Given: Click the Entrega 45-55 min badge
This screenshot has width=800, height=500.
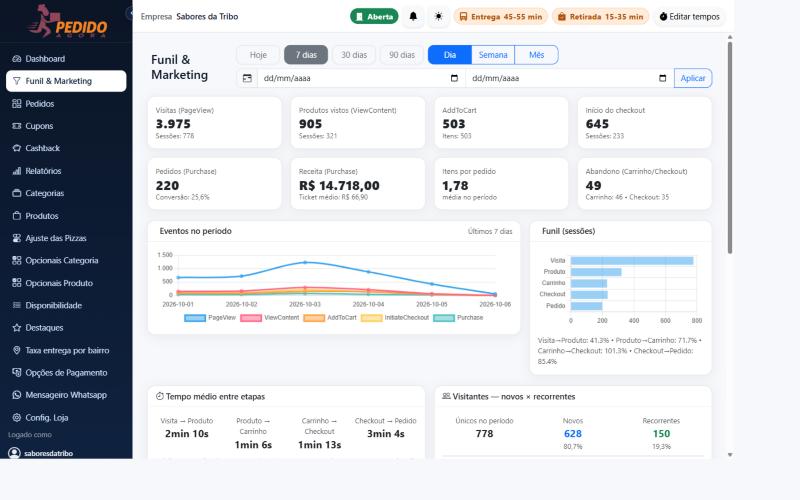Looking at the screenshot, I should point(501,16).
